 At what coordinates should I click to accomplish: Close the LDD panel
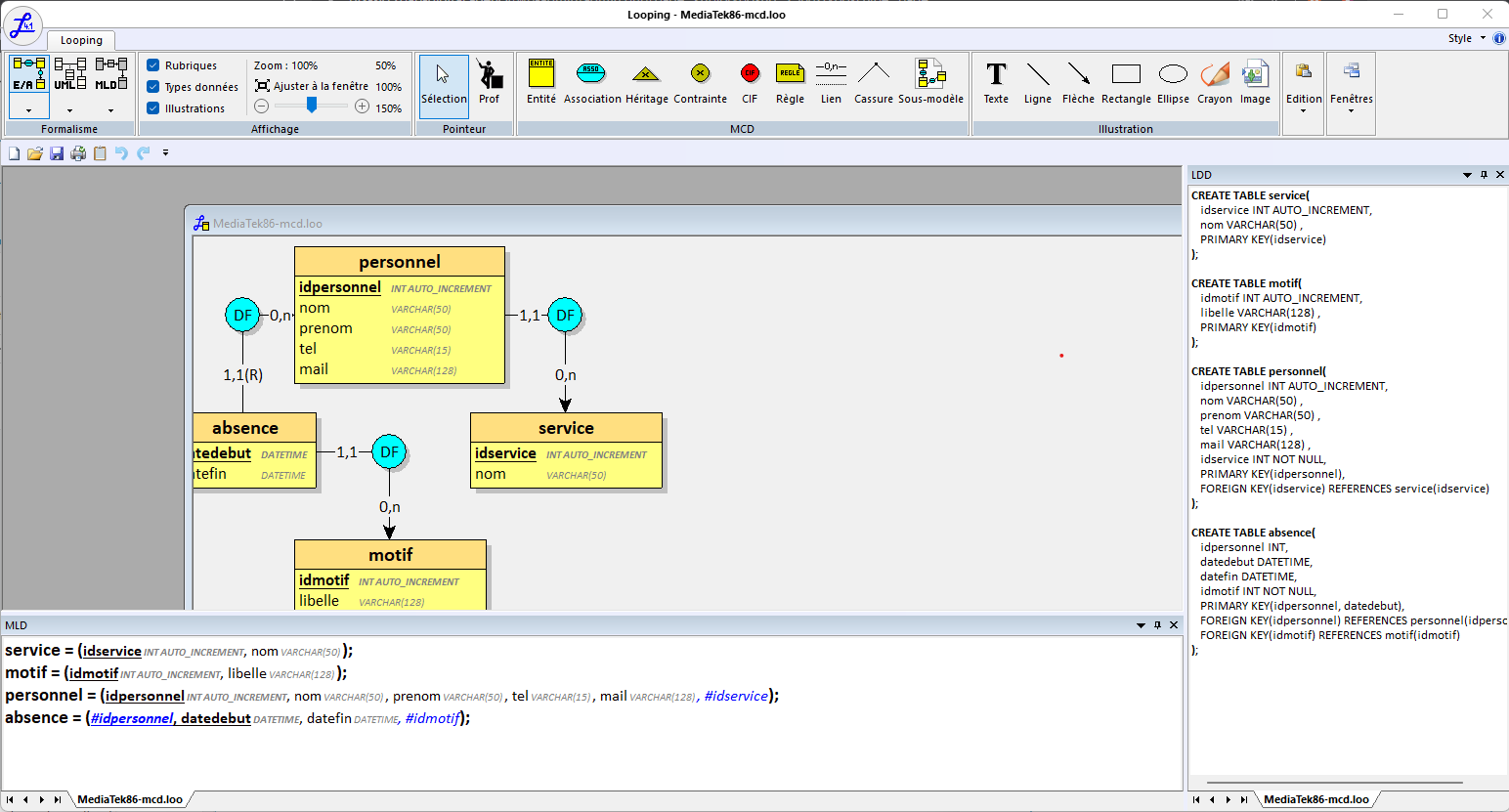(x=1500, y=175)
